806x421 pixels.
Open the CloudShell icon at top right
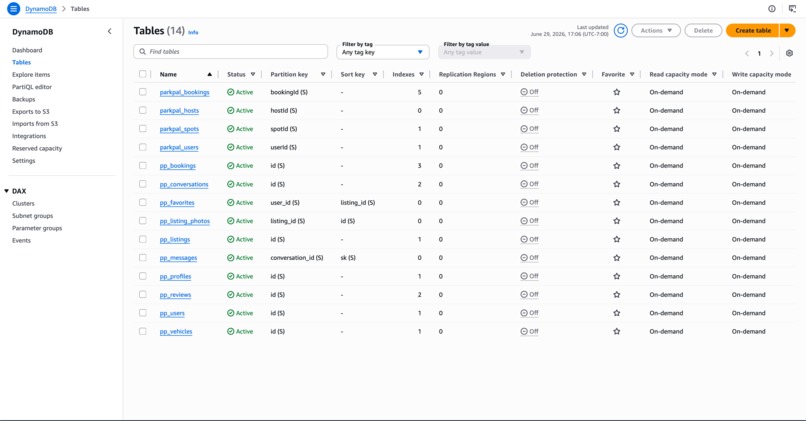pyautogui.click(x=792, y=9)
